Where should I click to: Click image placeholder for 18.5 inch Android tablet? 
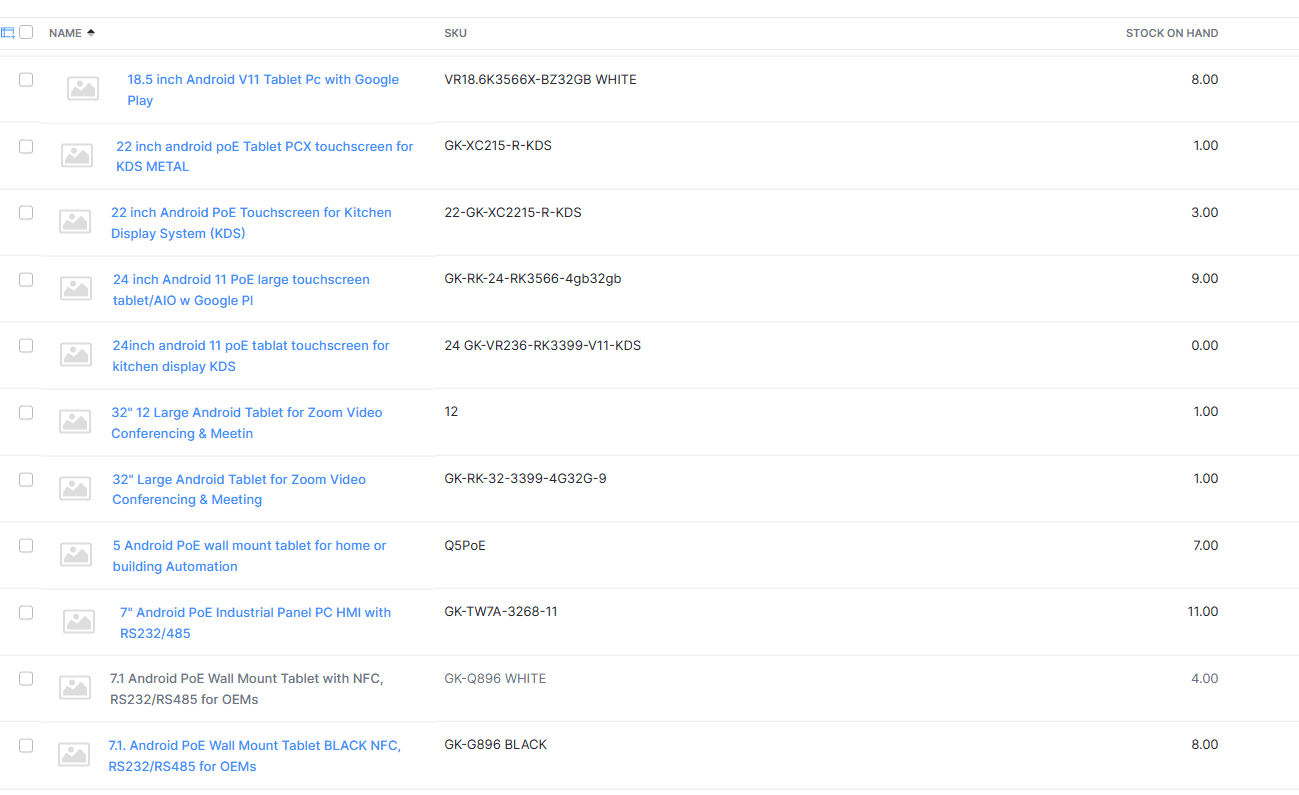(x=83, y=88)
